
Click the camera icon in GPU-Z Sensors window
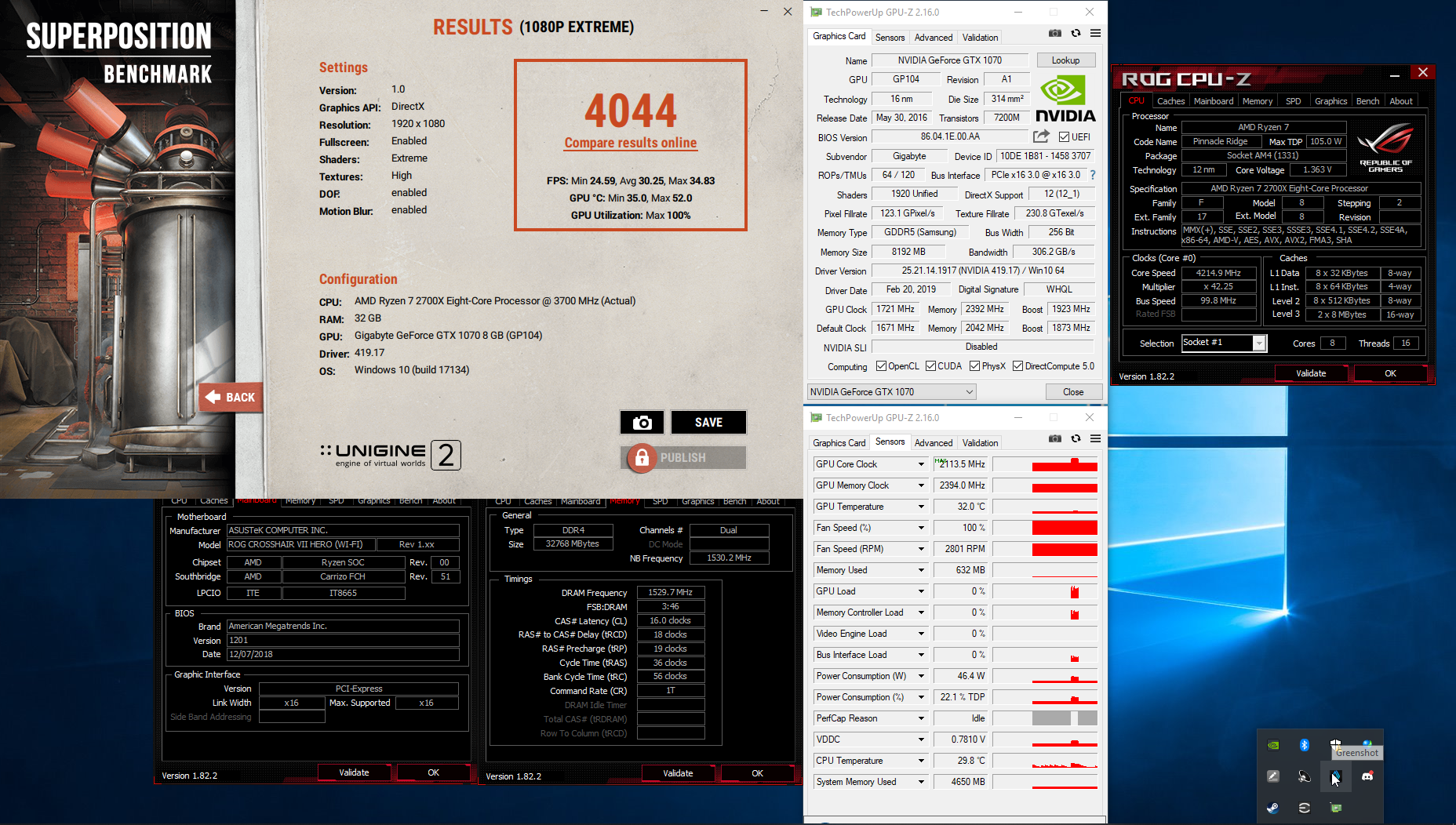[1055, 438]
